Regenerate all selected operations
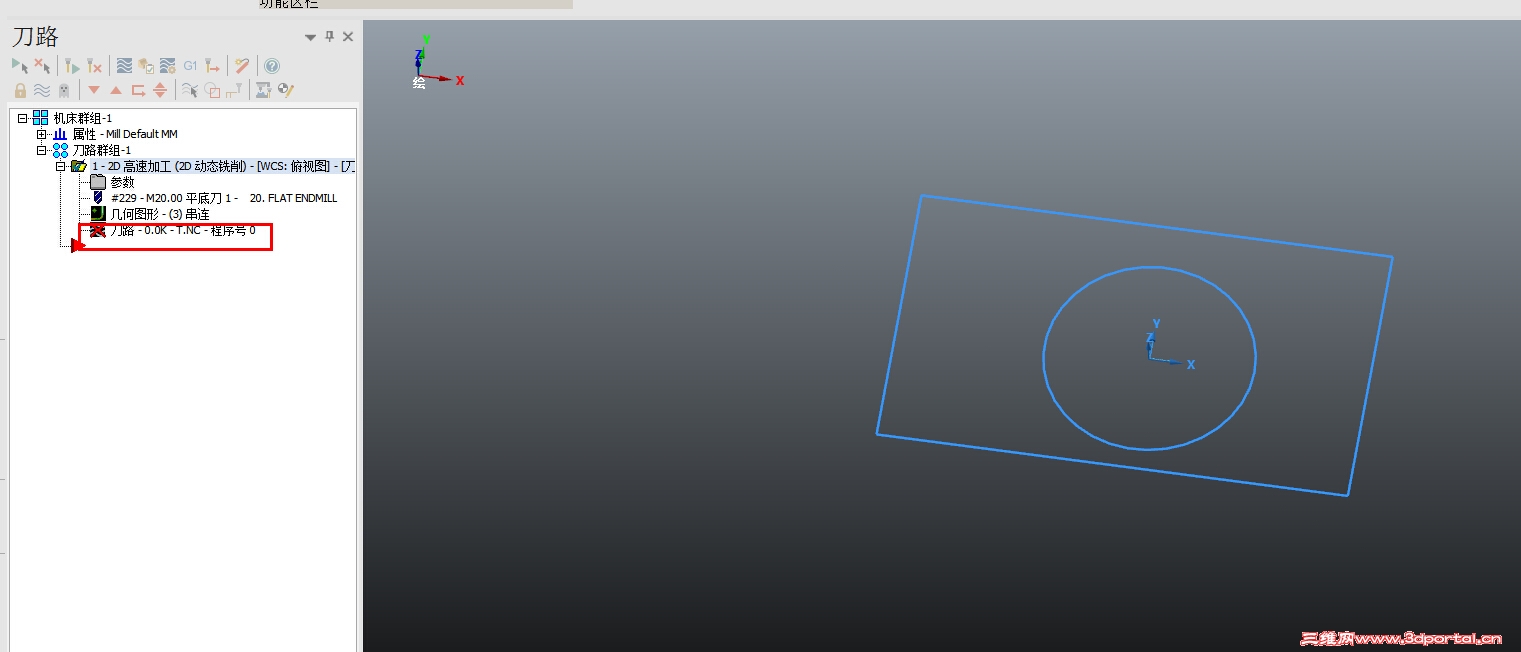The image size is (1521, 652). pos(71,66)
